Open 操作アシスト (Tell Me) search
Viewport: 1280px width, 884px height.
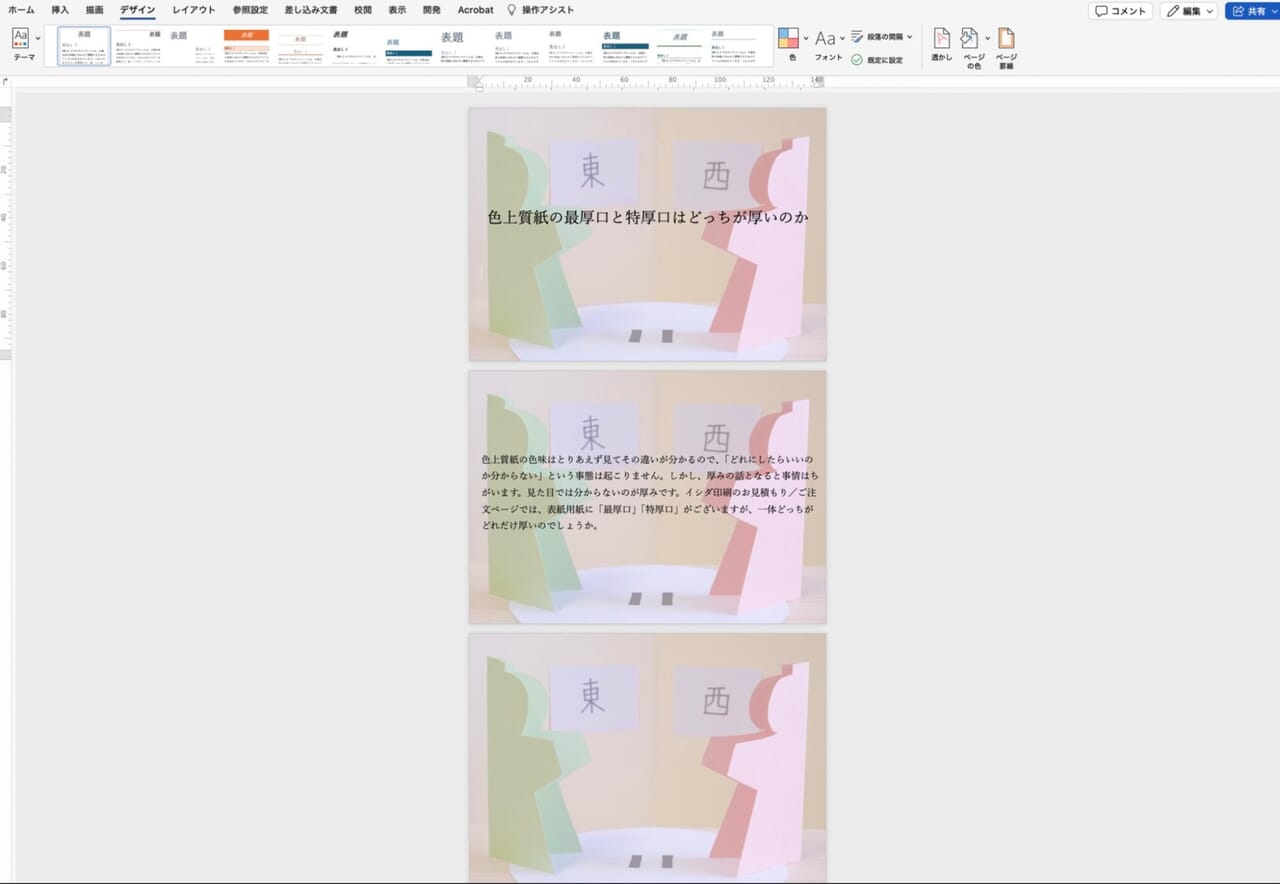540,10
